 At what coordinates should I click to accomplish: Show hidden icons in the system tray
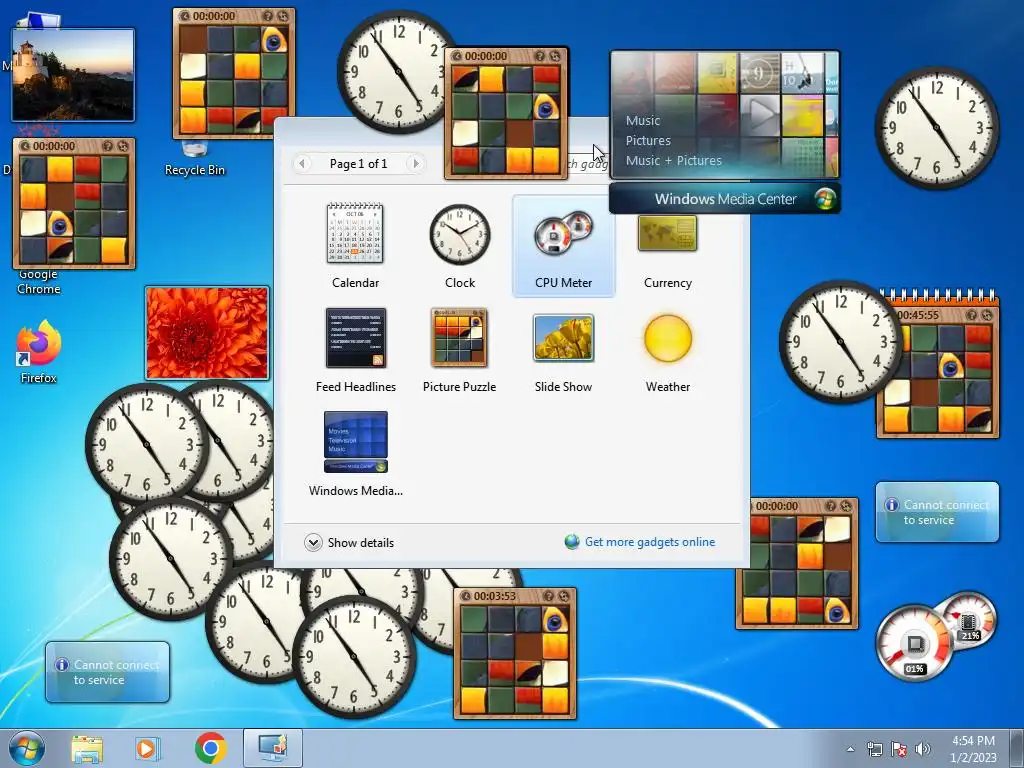pyautogui.click(x=850, y=749)
